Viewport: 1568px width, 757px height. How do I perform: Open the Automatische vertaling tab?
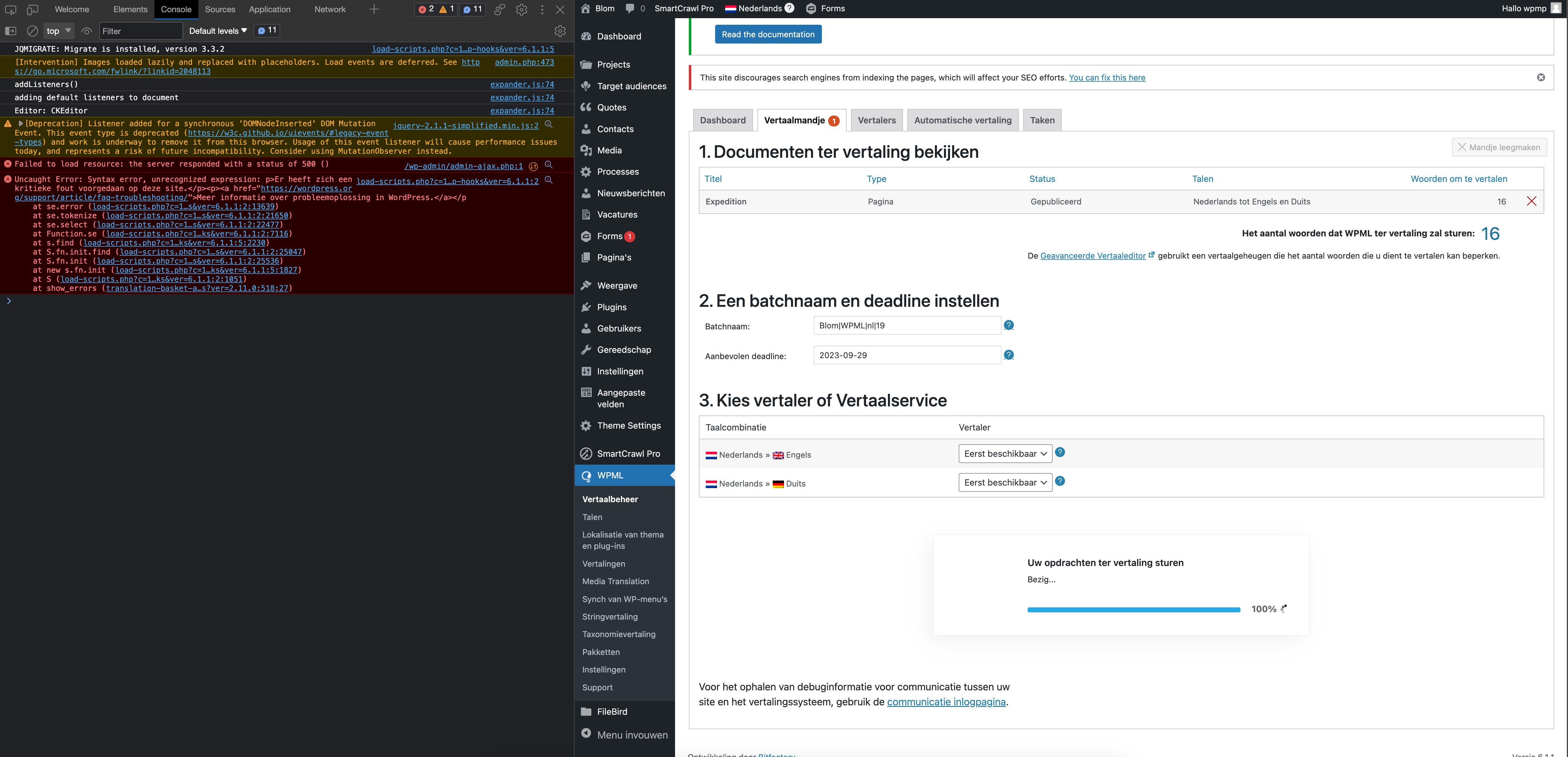coord(962,121)
